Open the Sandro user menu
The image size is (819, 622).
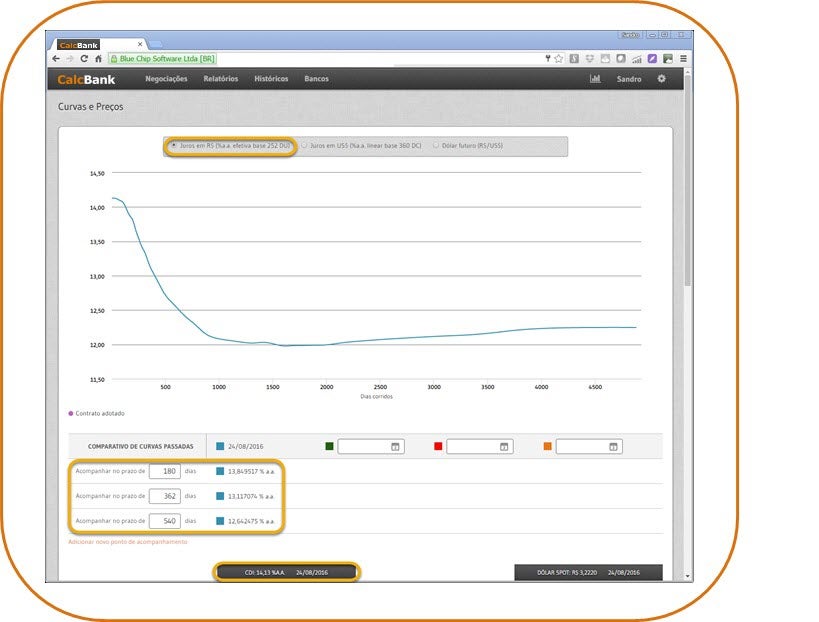628,79
